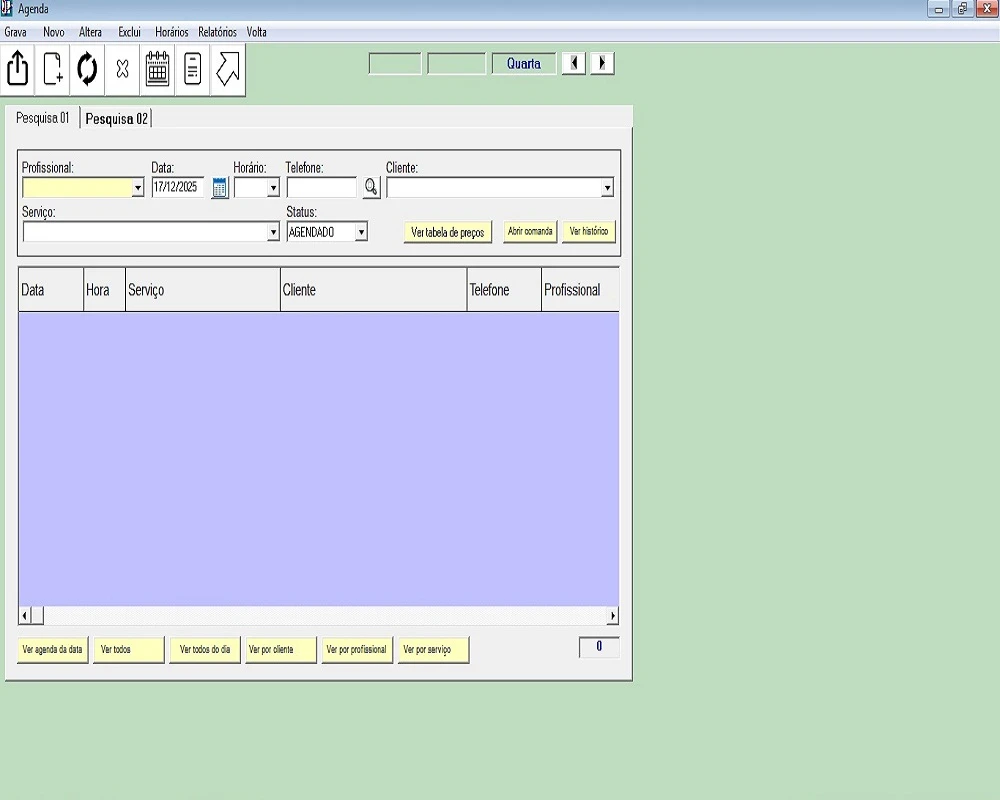Image resolution: width=1000 pixels, height=800 pixels.
Task: Go to next day arrow button
Action: tap(602, 64)
